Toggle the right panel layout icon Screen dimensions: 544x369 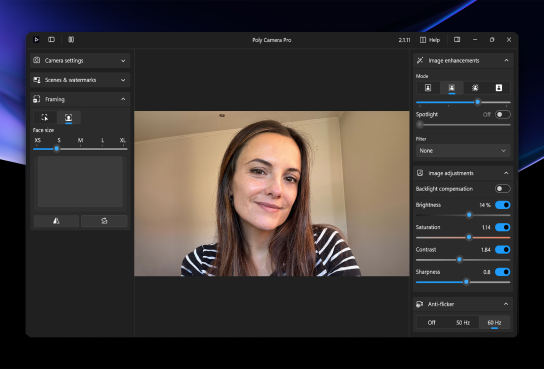coord(457,40)
